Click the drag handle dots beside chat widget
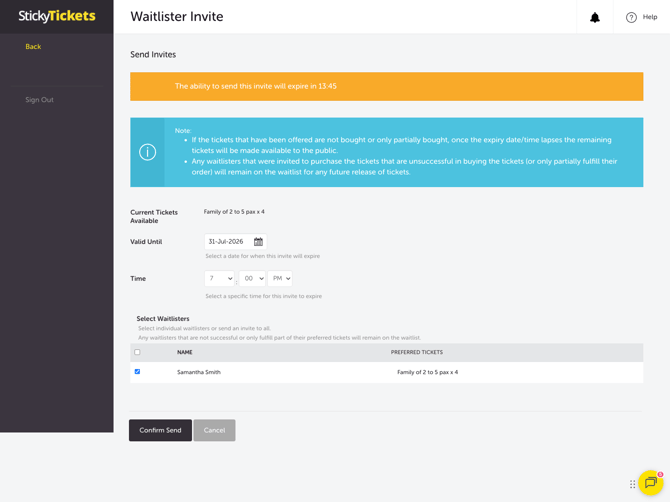 (x=632, y=484)
